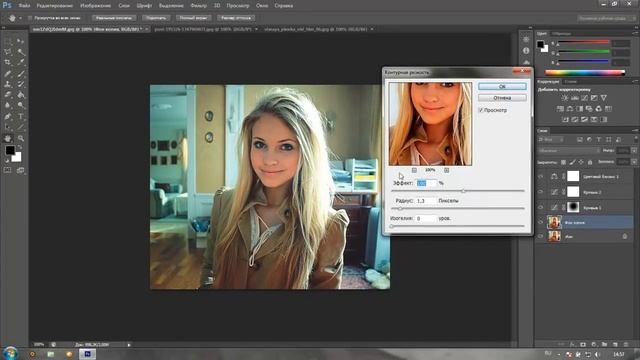Select the Type tool
The image size is (640, 360).
[x=20, y=116]
